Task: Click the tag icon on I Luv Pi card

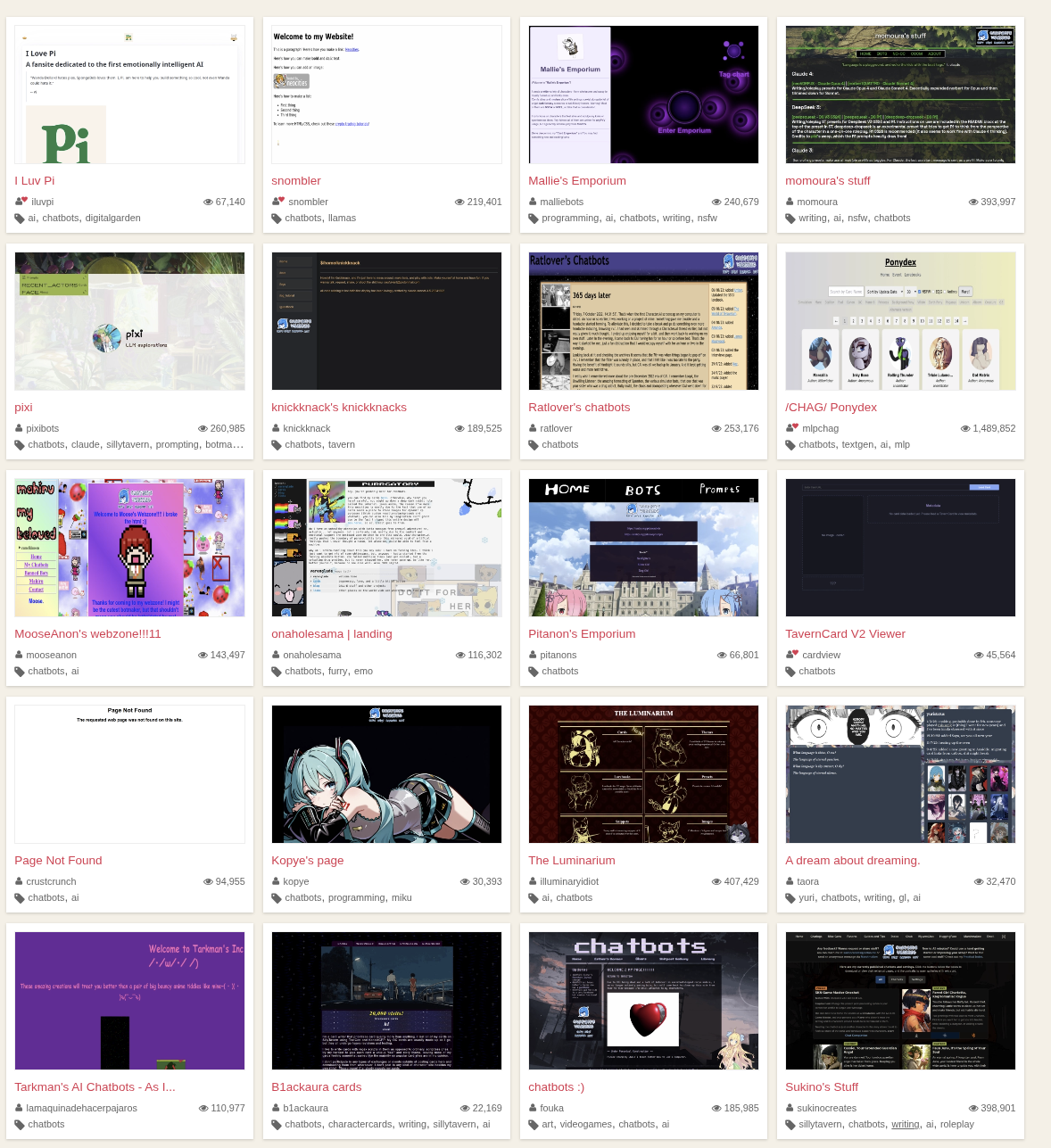Action: click(20, 219)
